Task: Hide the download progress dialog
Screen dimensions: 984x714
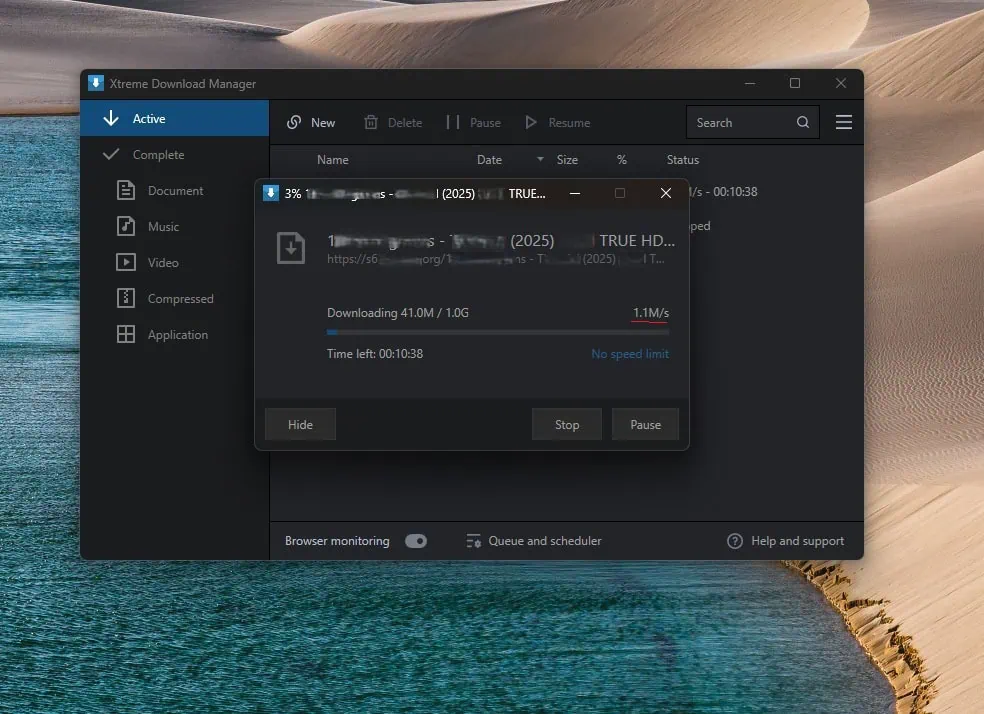Action: pyautogui.click(x=300, y=425)
